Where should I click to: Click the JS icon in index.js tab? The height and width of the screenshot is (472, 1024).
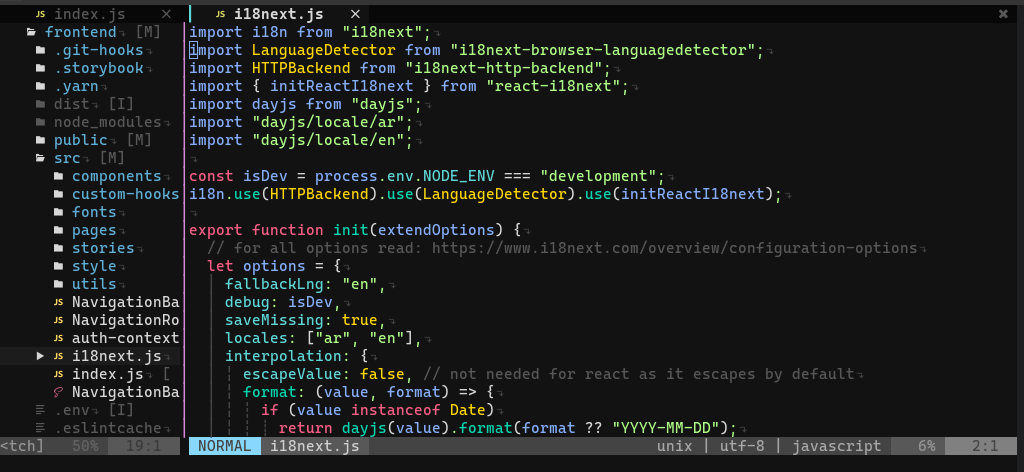pyautogui.click(x=41, y=14)
